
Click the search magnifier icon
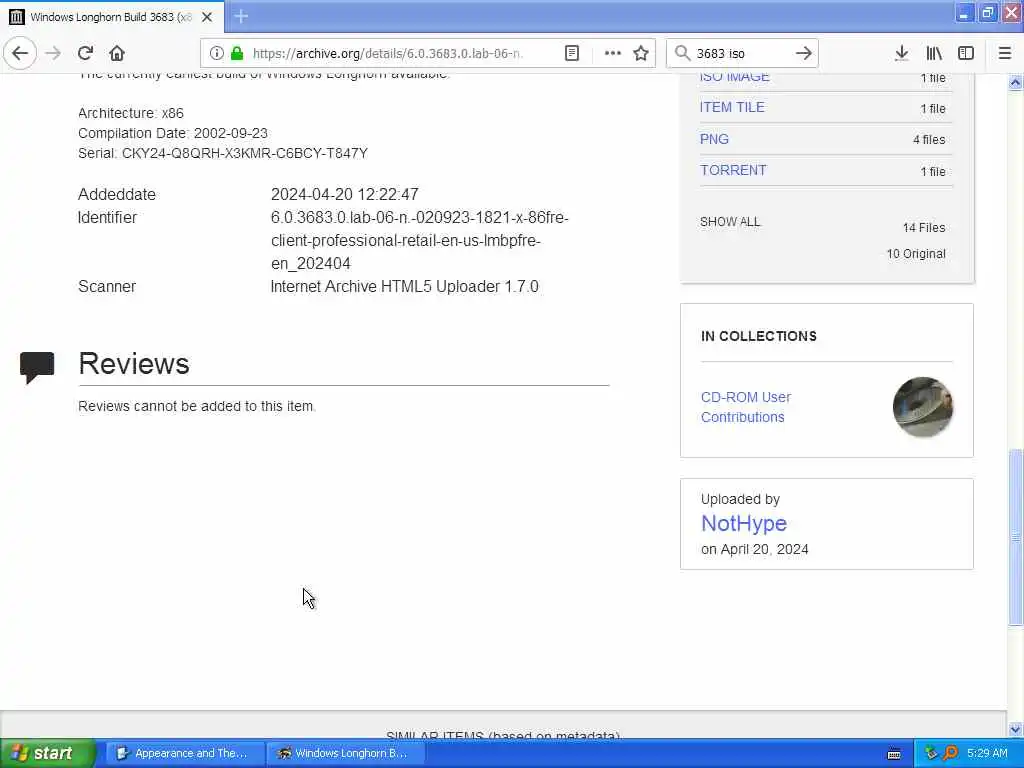(x=682, y=53)
